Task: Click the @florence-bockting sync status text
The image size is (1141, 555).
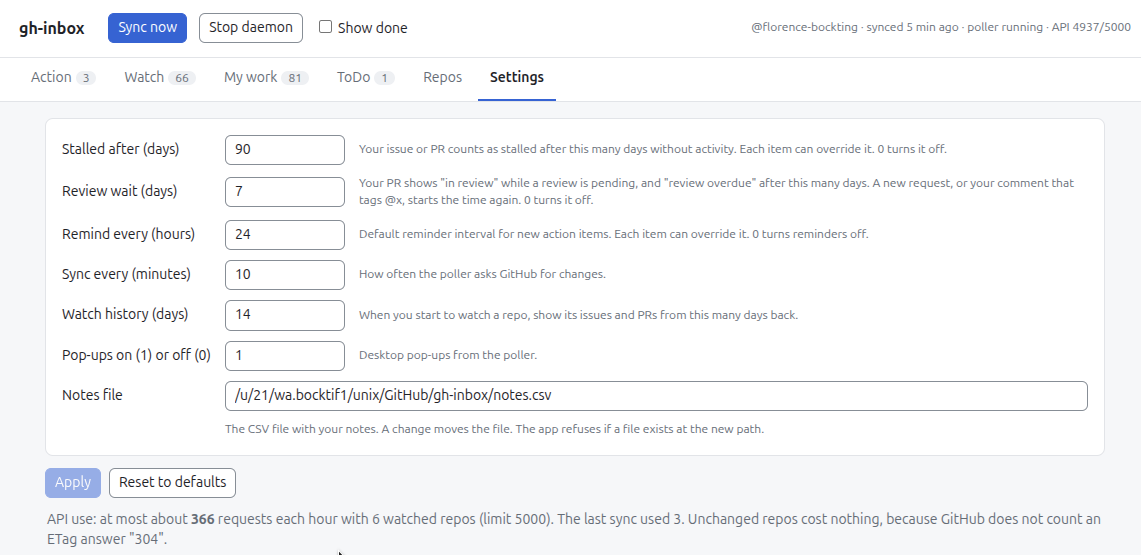Action: 941,28
